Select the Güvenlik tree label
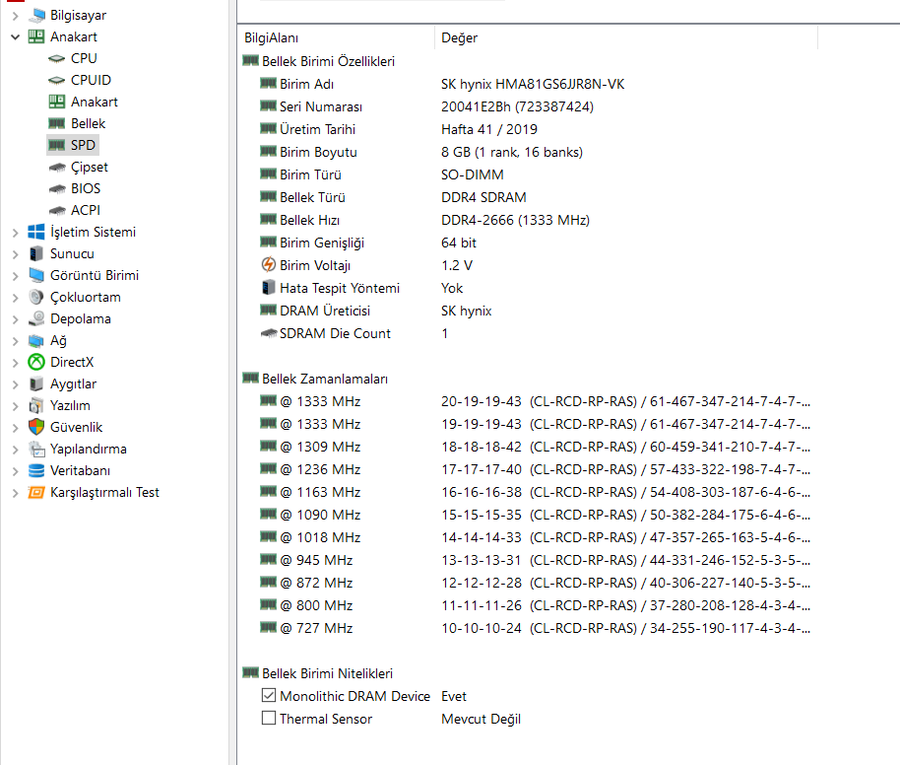 (x=76, y=427)
